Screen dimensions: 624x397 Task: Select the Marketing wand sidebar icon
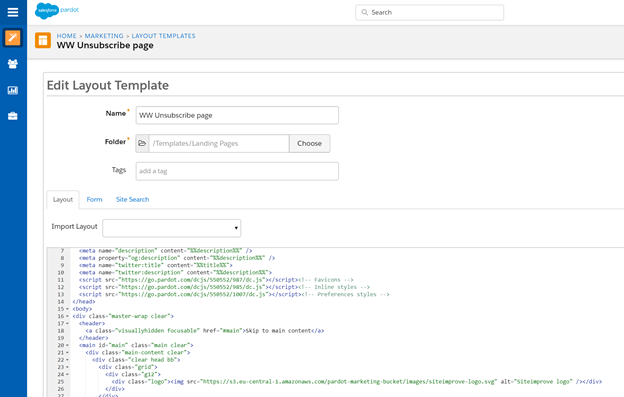click(x=13, y=38)
